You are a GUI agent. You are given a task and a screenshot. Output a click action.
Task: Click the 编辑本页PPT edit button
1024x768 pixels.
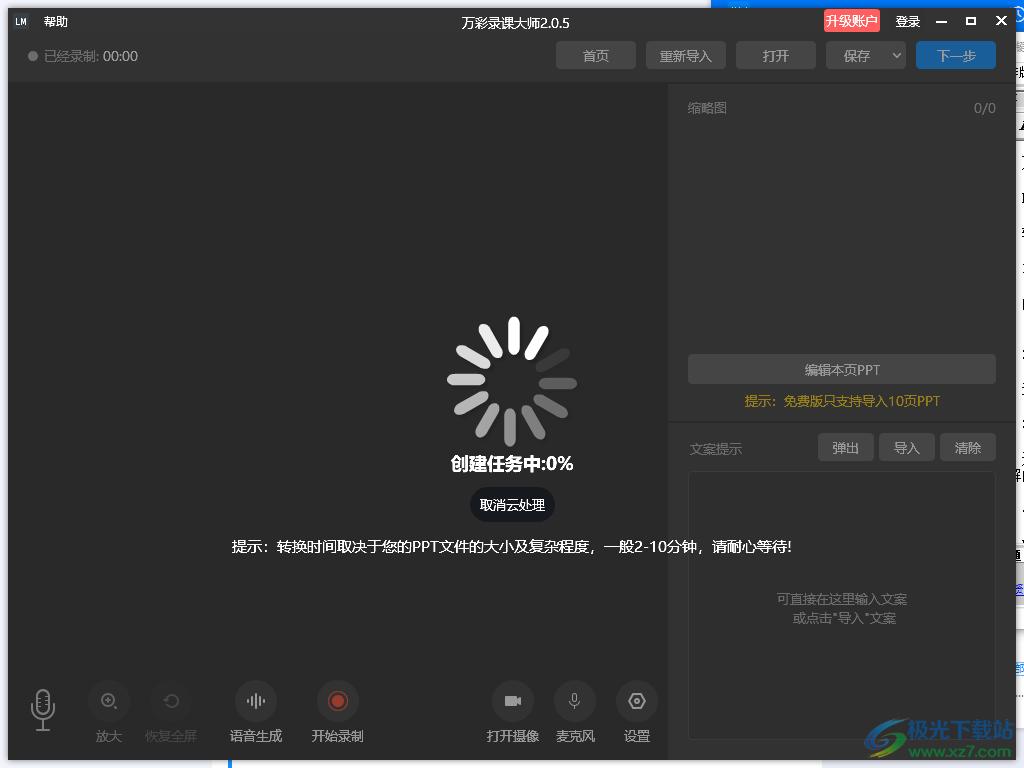click(x=842, y=370)
